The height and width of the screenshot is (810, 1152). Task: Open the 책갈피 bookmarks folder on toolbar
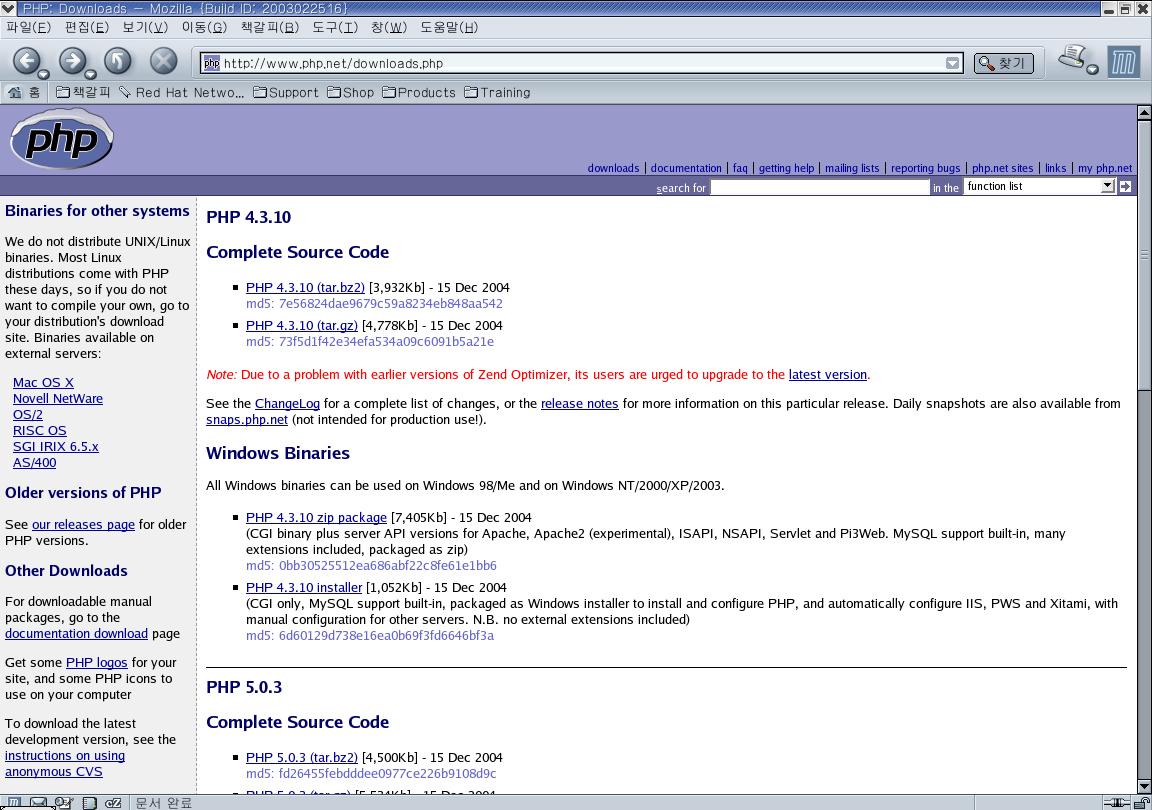83,93
